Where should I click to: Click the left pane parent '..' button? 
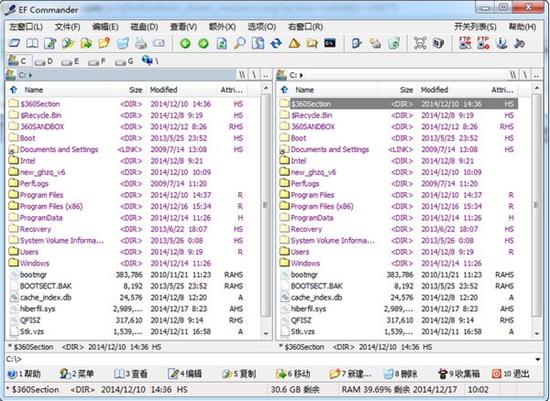(266, 75)
